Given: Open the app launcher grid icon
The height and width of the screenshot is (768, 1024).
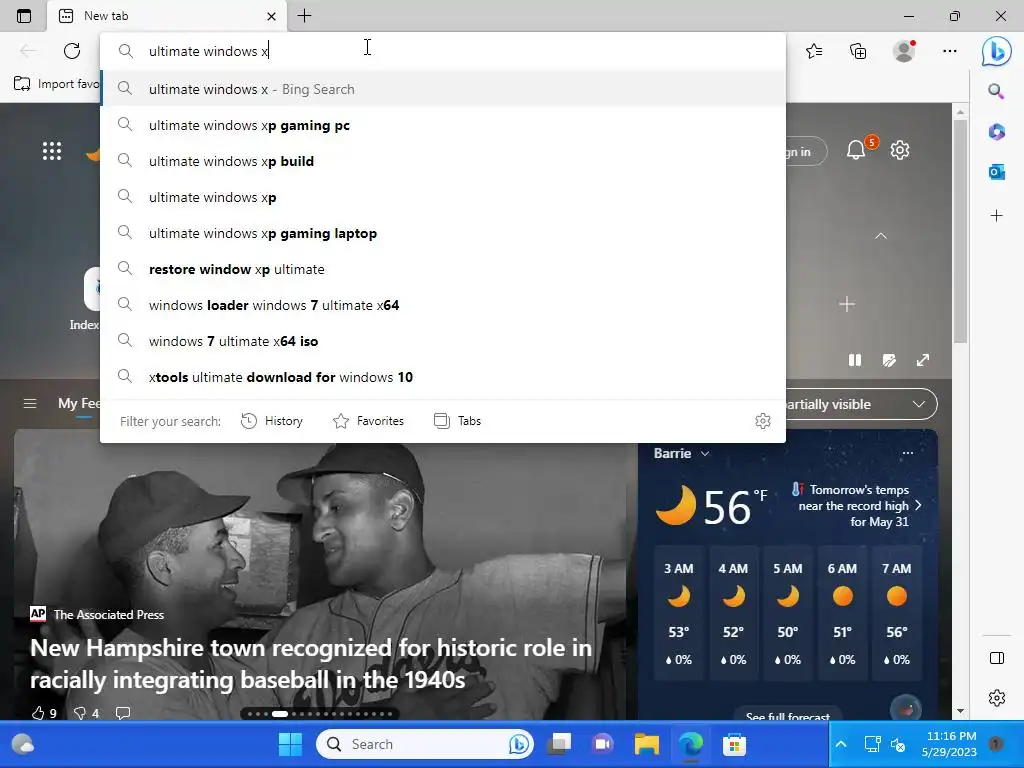Looking at the screenshot, I should (52, 151).
